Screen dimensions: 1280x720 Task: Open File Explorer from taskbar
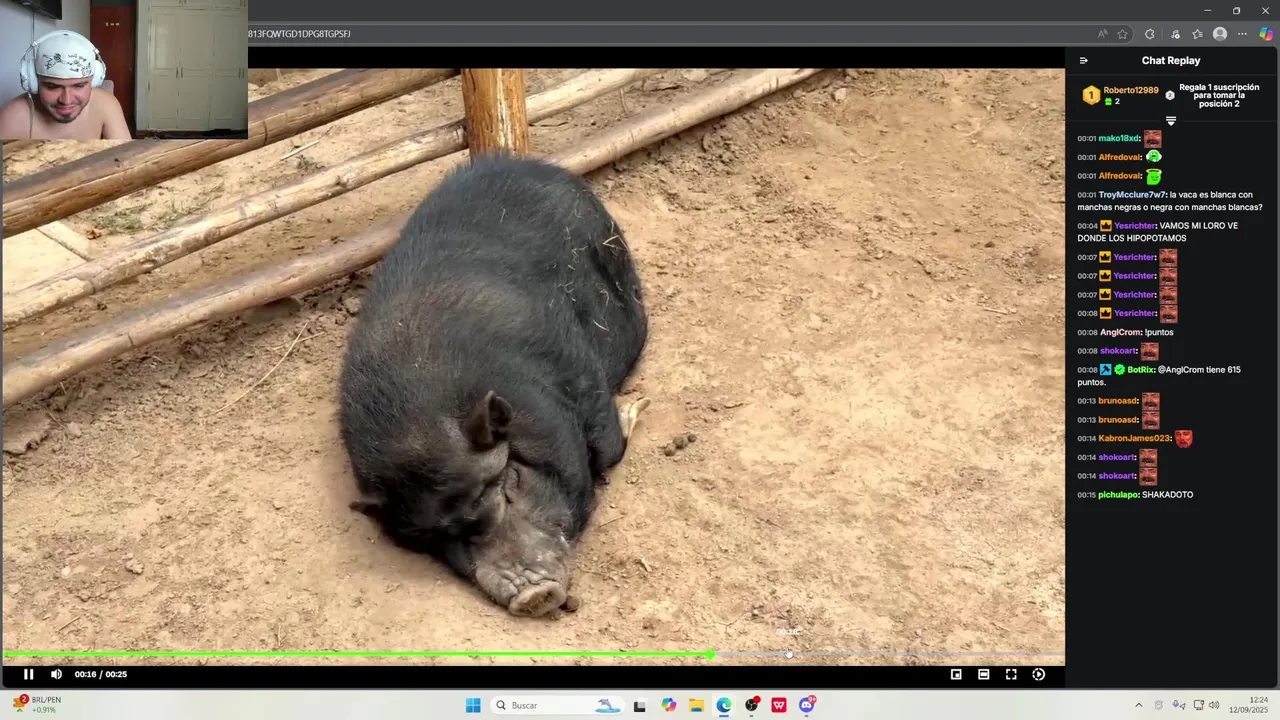[x=696, y=705]
